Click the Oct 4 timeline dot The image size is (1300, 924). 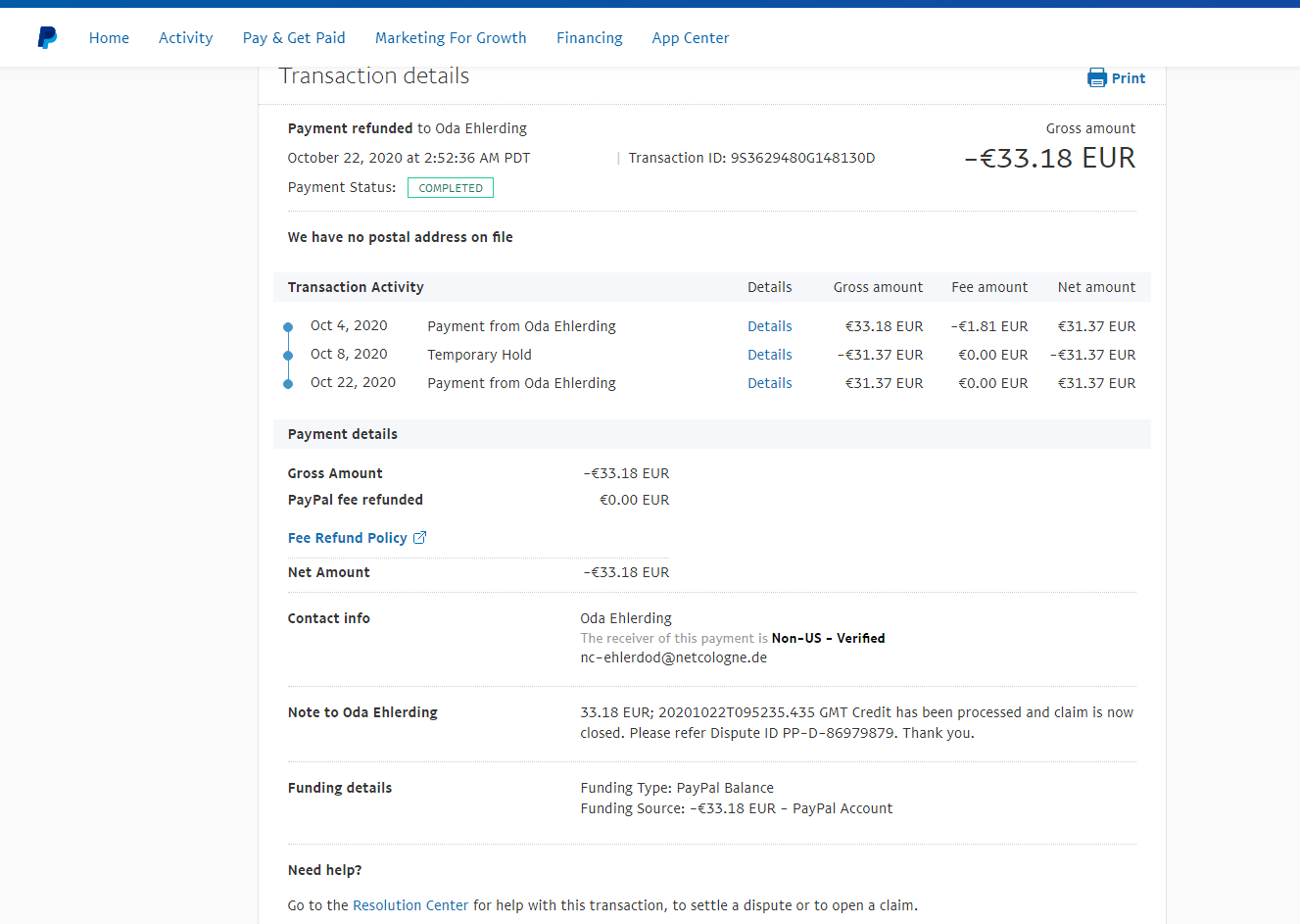pos(288,327)
